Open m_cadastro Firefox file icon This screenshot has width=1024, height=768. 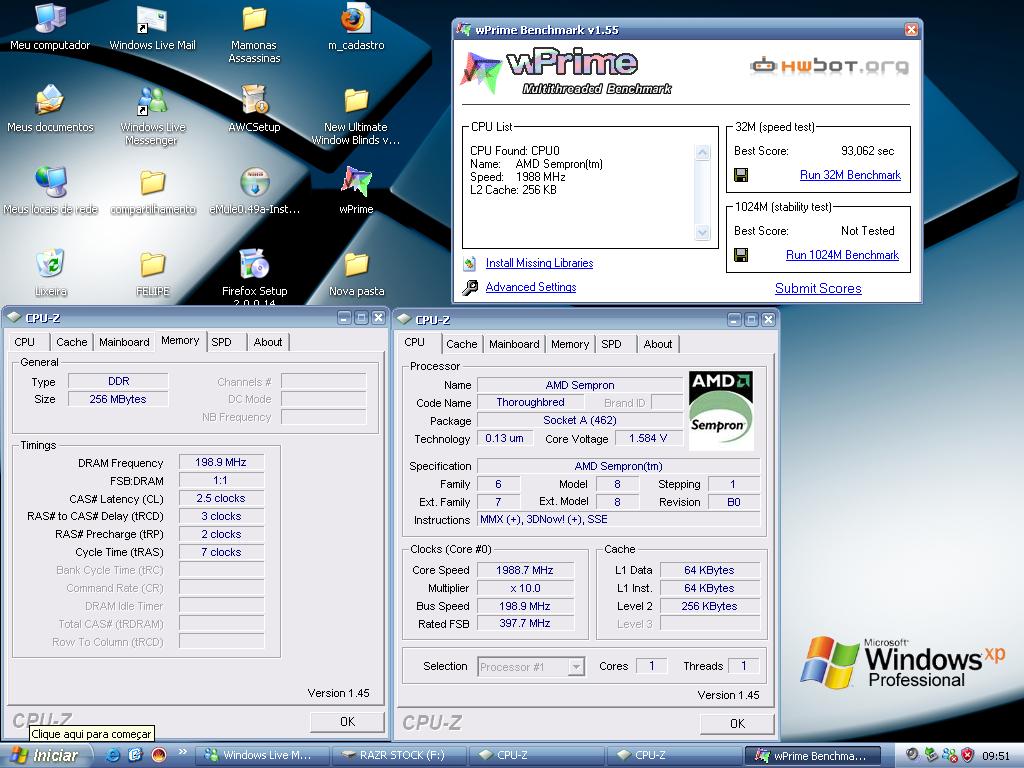[x=356, y=27]
